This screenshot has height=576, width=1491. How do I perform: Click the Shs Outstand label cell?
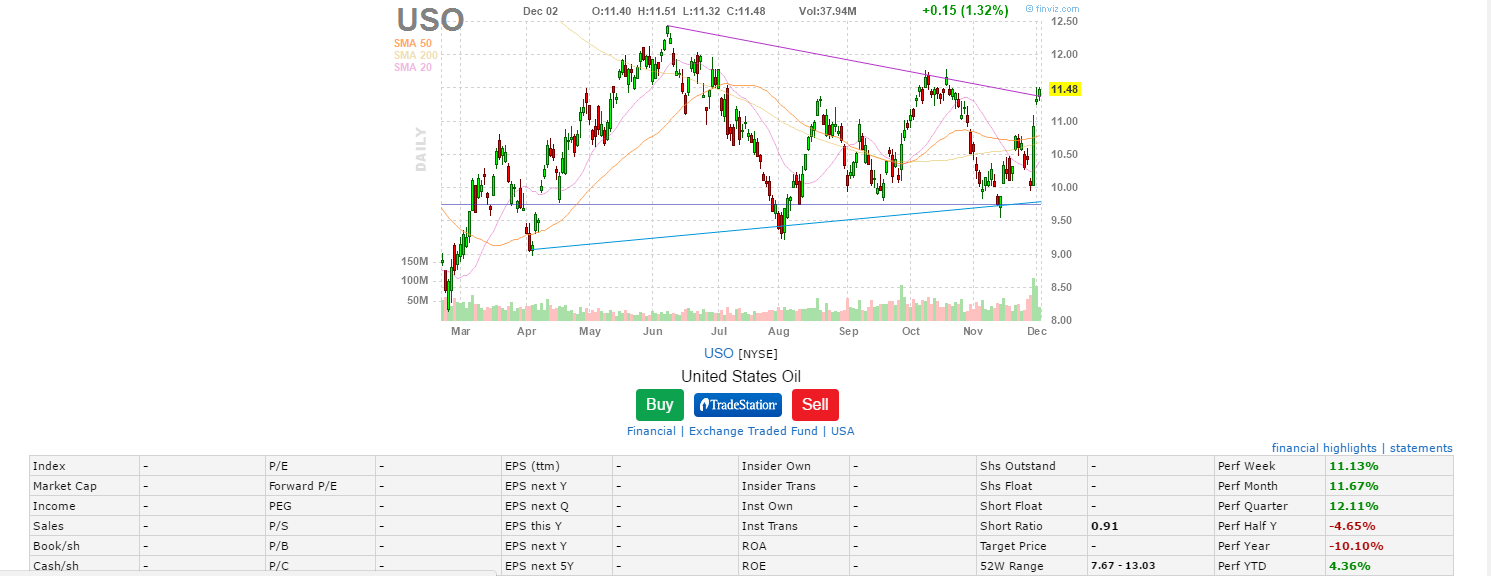pos(1032,466)
